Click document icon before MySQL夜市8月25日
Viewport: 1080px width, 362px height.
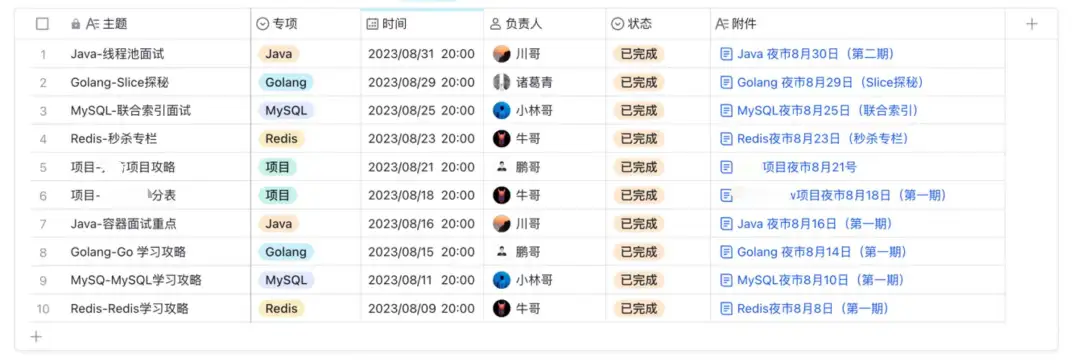[726, 111]
